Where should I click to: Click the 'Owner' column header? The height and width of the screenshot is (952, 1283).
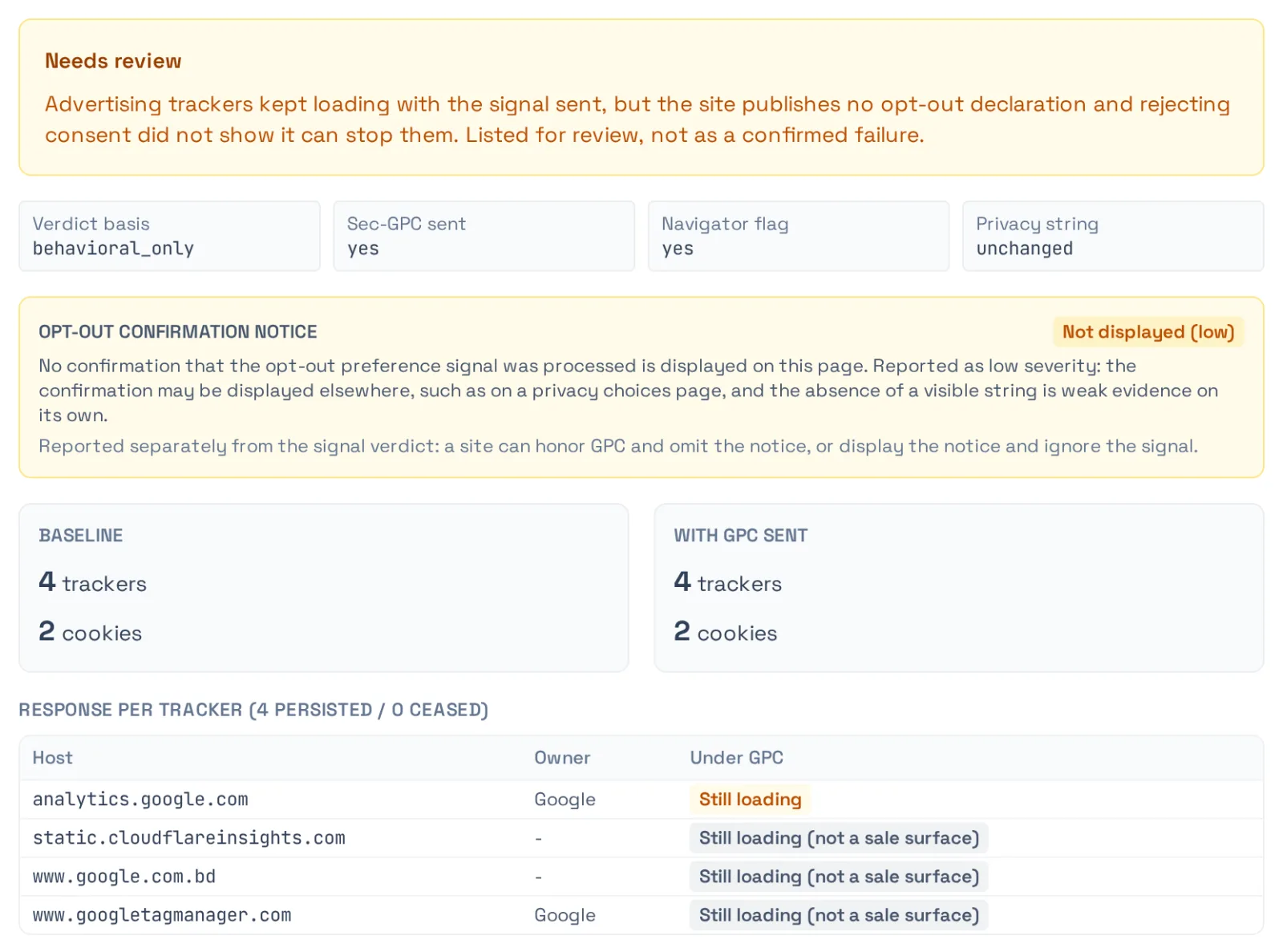(x=562, y=758)
